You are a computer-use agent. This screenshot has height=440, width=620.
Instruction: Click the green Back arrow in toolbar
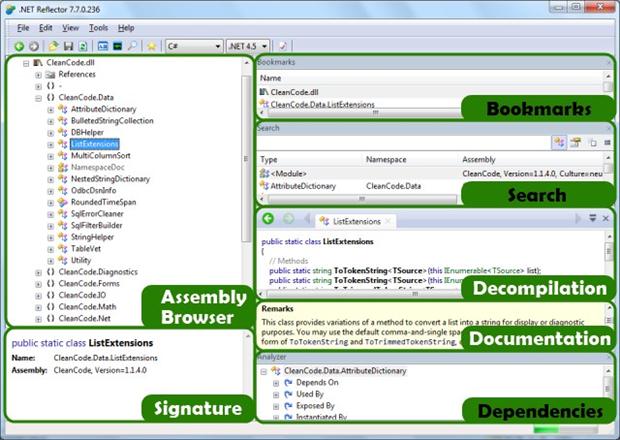pyautogui.click(x=19, y=46)
